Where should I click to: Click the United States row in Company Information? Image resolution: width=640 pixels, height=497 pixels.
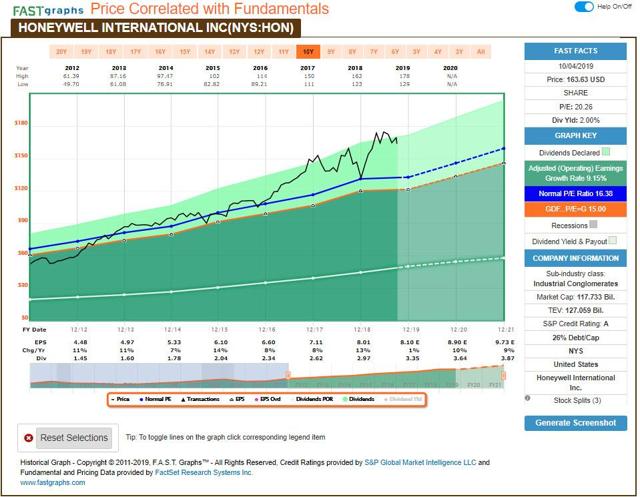pyautogui.click(x=576, y=364)
